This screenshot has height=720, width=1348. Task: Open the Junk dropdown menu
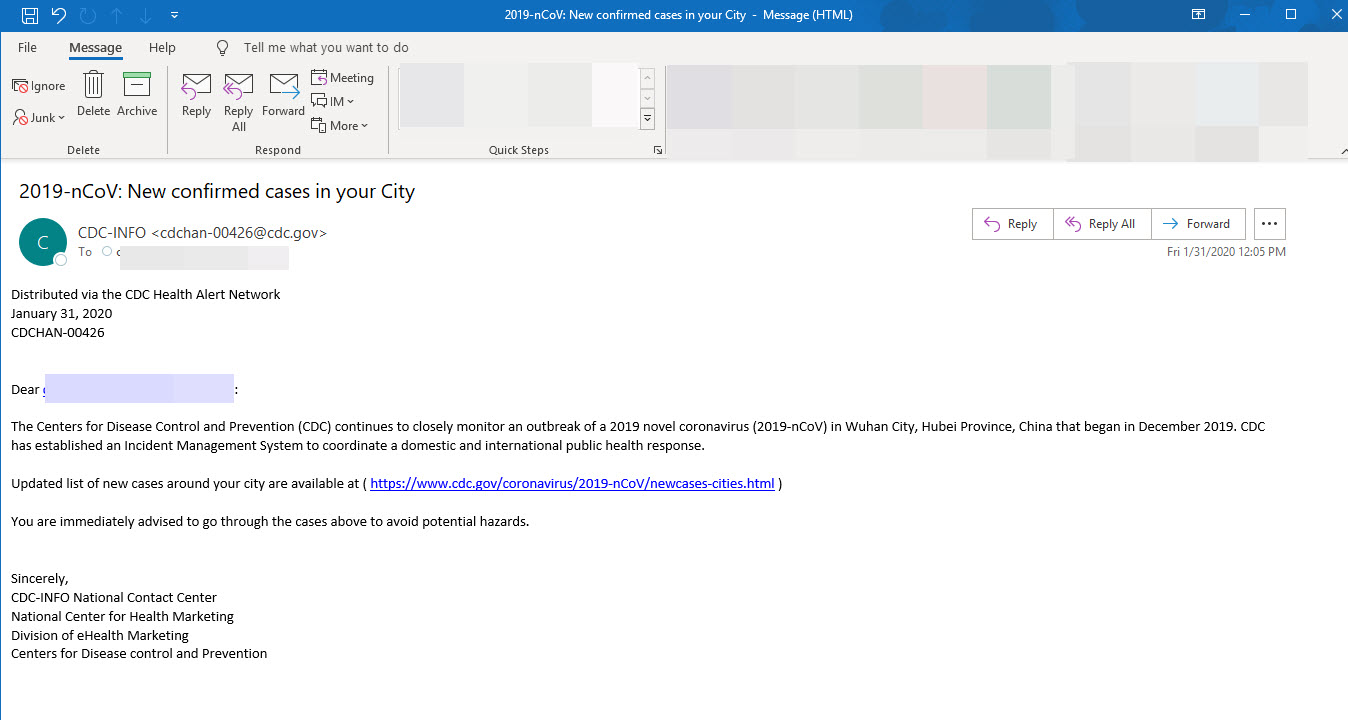[x=39, y=117]
